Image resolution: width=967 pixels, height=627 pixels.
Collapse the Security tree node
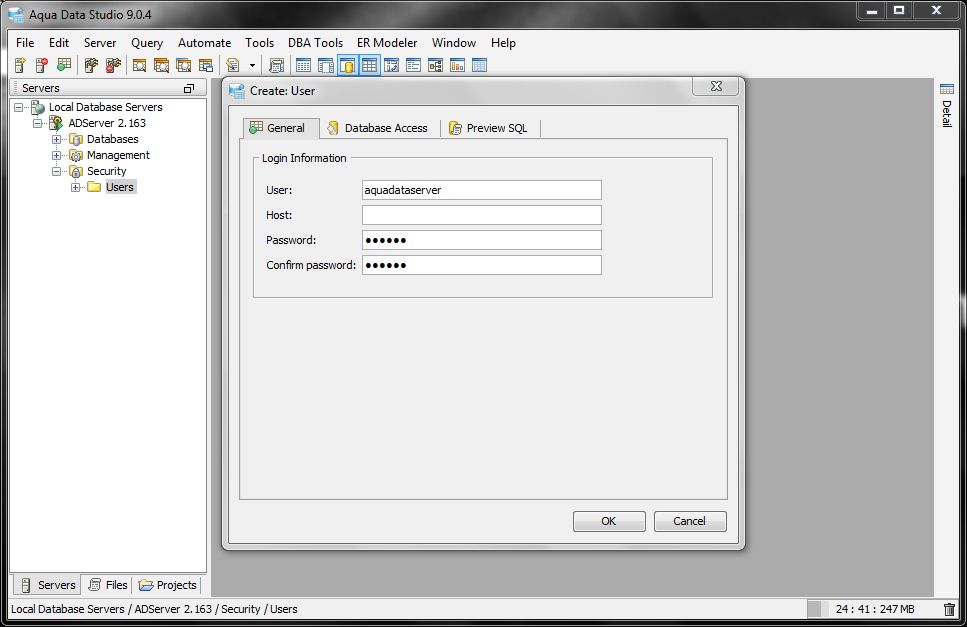(56, 171)
